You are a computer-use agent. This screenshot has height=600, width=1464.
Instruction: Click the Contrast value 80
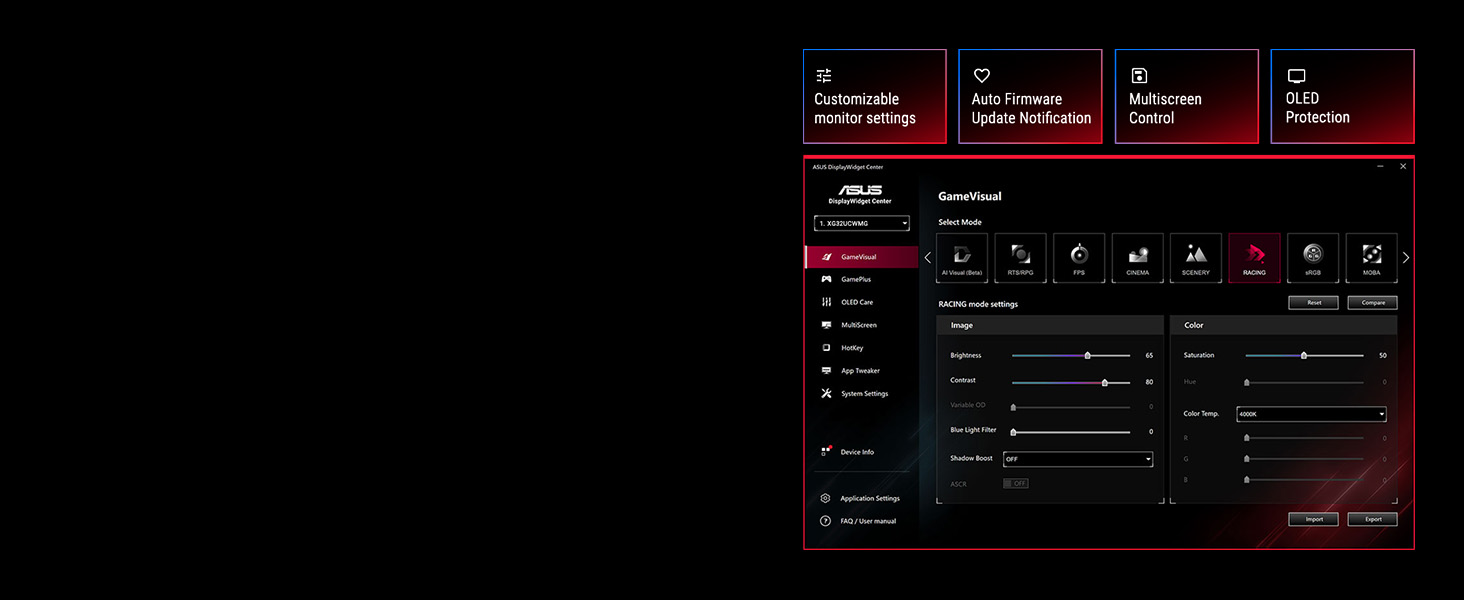click(1149, 381)
